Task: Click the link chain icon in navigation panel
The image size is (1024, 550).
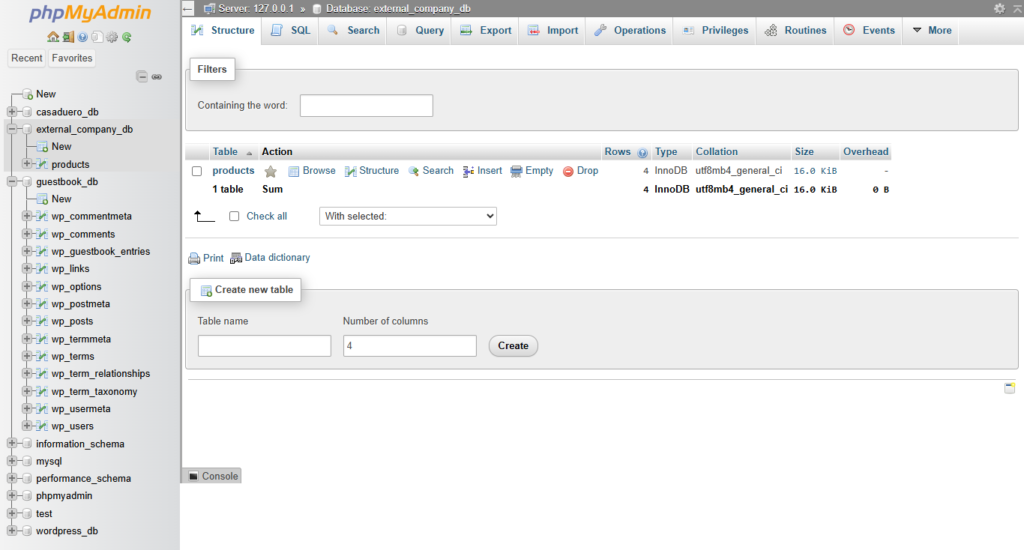Action: tap(157, 76)
